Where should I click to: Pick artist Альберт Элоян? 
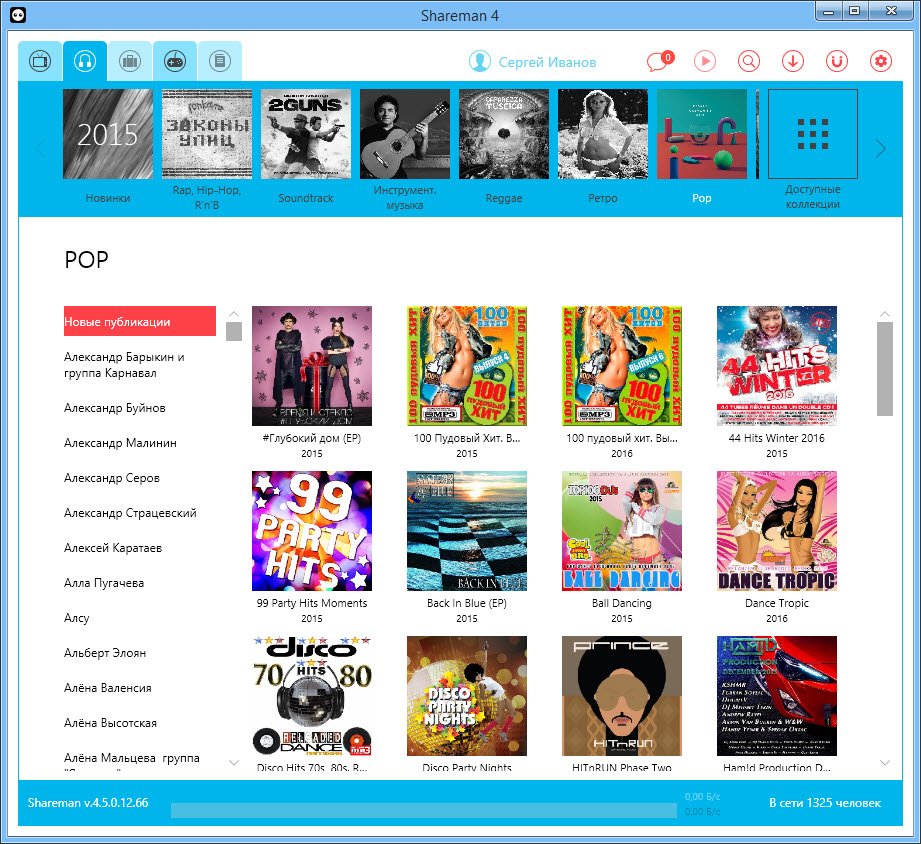click(105, 653)
